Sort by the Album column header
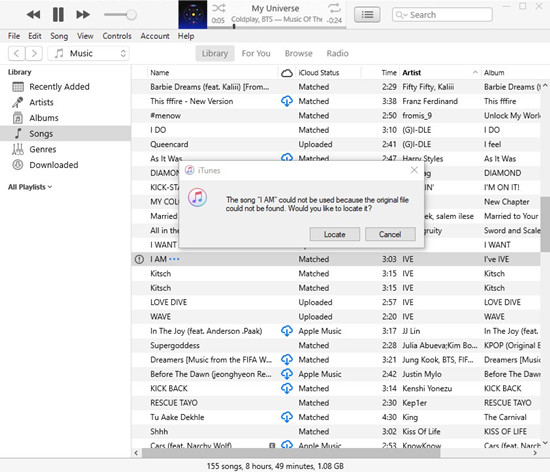Image resolution: width=550 pixels, height=472 pixels. 512,73
